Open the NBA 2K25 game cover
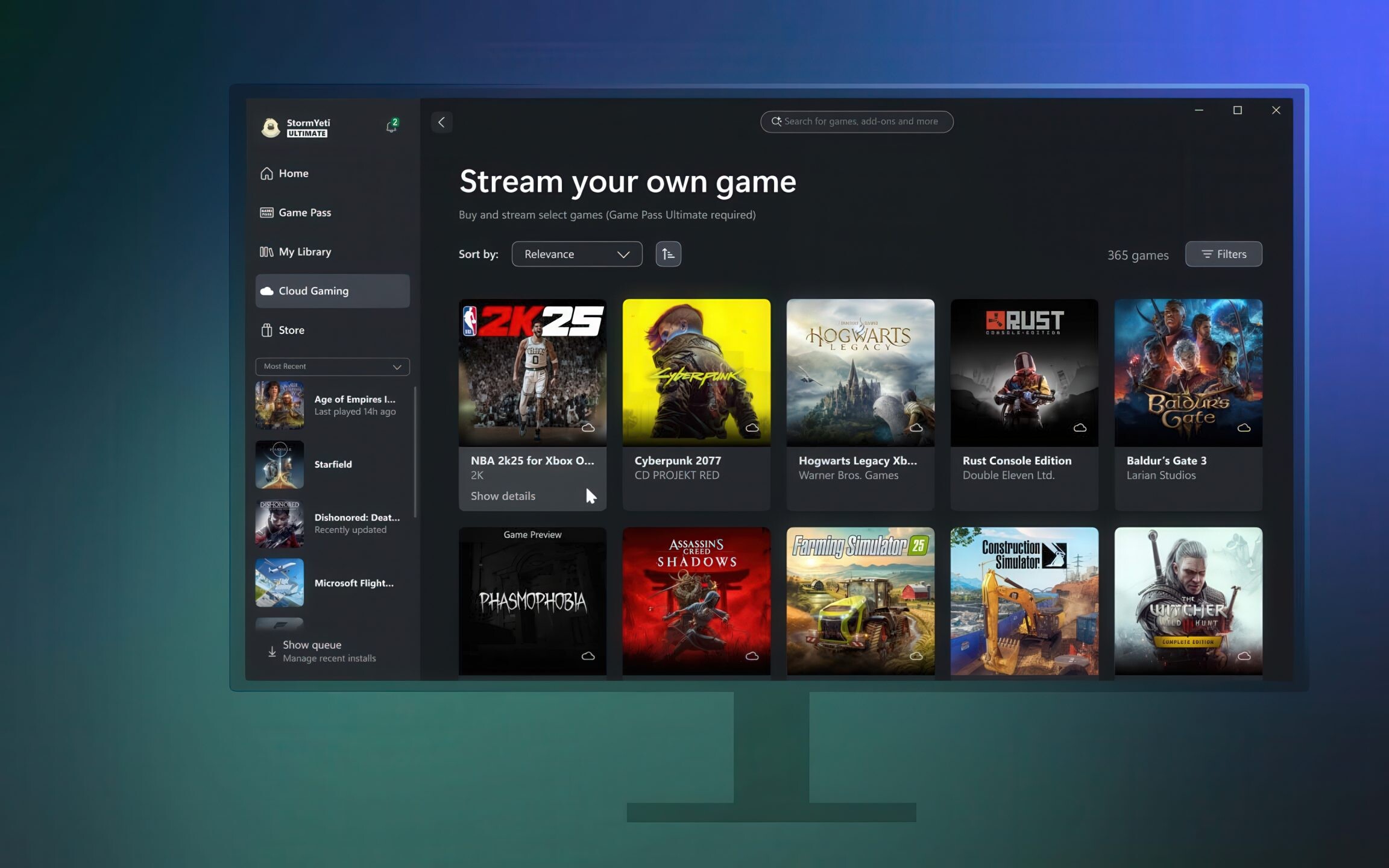Viewport: 1389px width, 868px height. click(x=532, y=373)
